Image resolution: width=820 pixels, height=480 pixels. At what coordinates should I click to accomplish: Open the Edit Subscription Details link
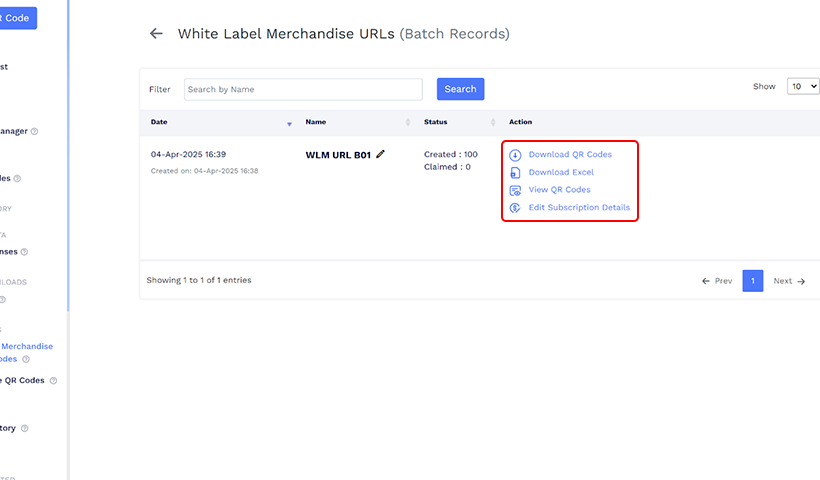click(579, 208)
